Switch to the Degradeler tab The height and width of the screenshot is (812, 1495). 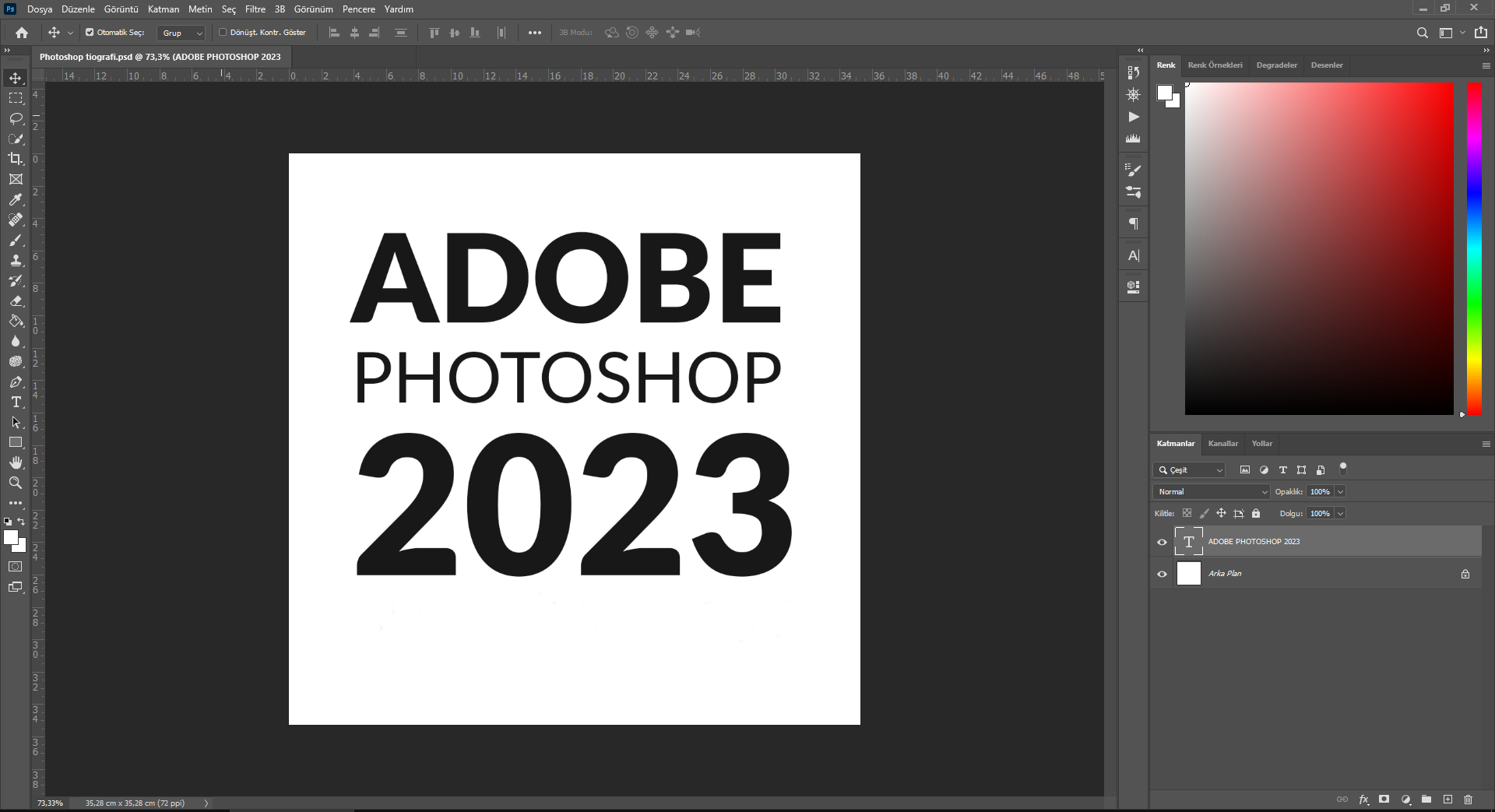(1276, 65)
